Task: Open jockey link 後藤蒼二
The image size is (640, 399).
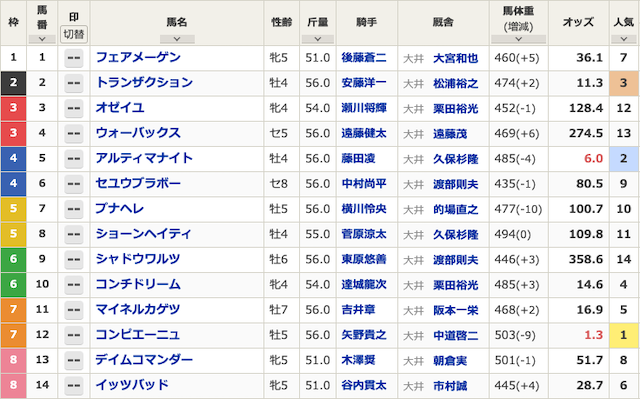Action: point(364,58)
